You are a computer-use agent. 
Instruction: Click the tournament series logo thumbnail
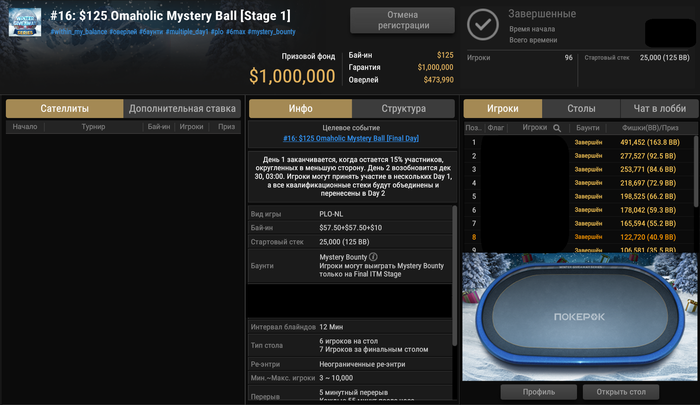coord(25,22)
